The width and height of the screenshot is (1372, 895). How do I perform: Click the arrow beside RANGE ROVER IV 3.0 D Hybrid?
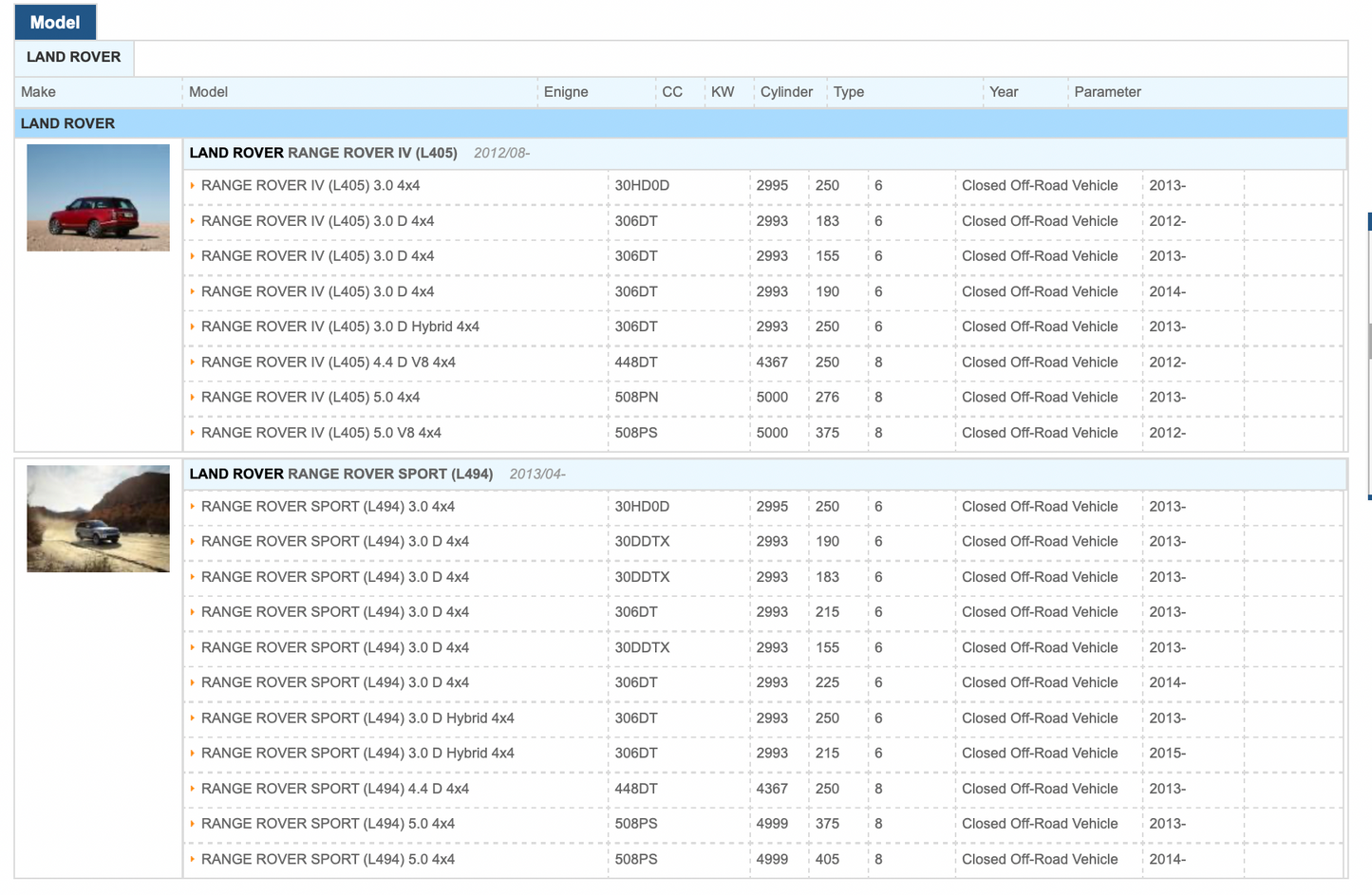(x=193, y=326)
